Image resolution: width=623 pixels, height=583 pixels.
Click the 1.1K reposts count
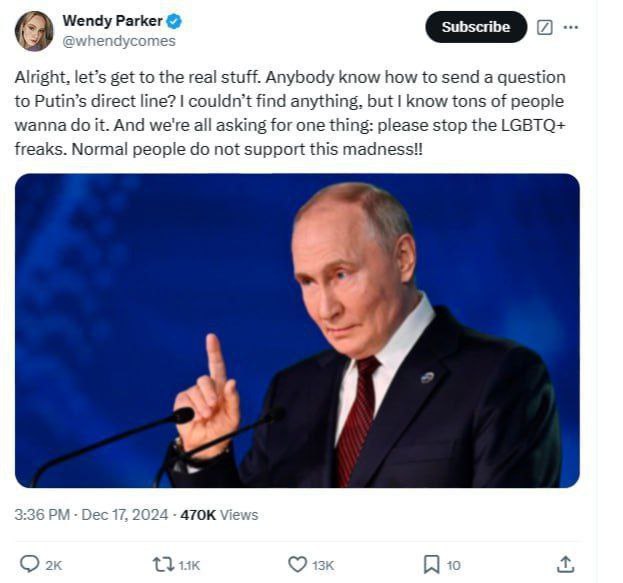[x=189, y=565]
